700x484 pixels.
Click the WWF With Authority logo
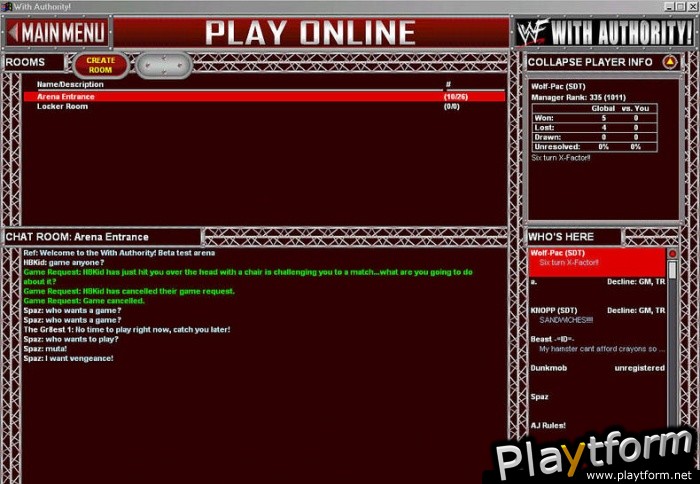point(604,32)
